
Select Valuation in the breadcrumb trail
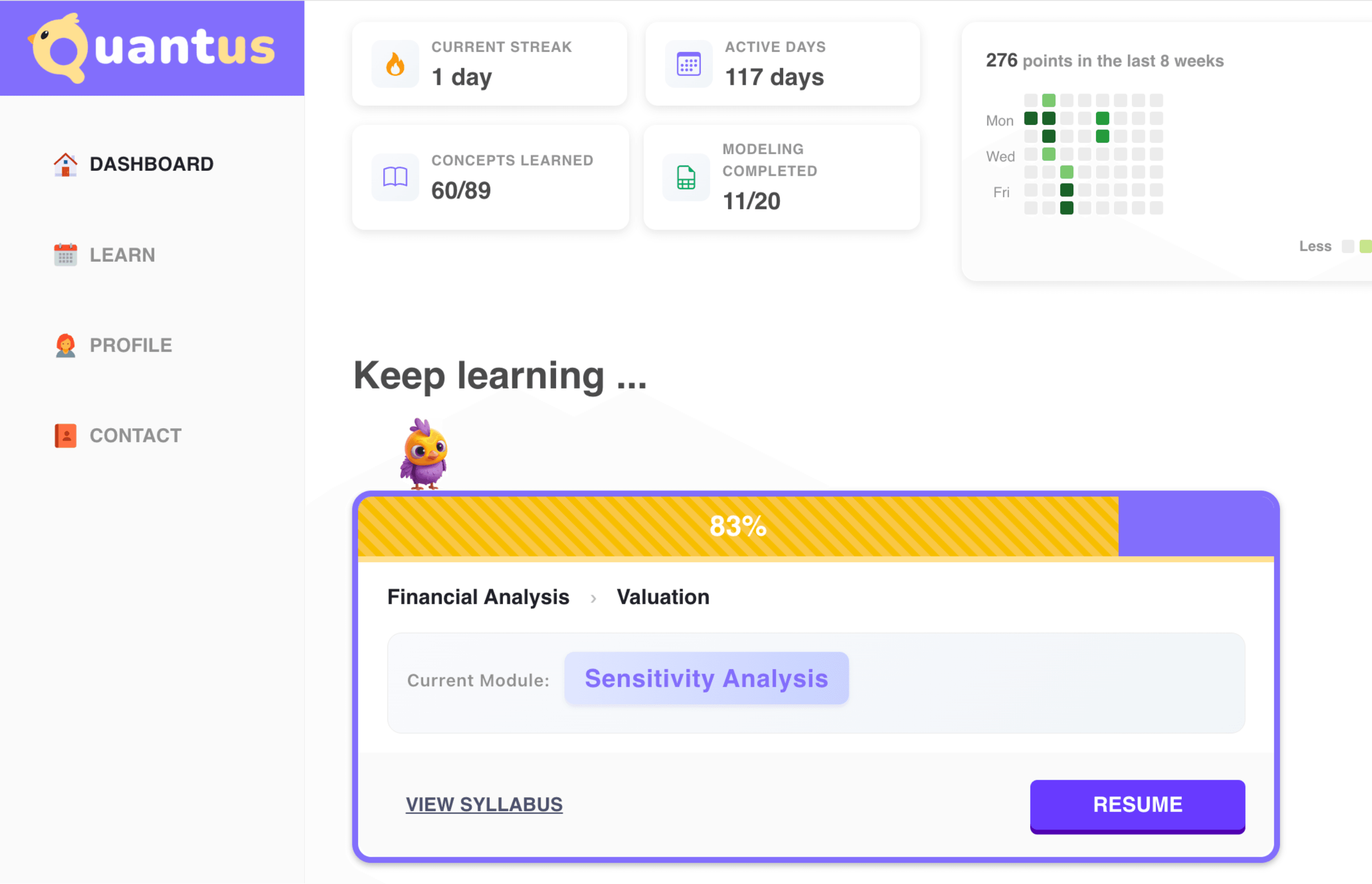coord(663,597)
